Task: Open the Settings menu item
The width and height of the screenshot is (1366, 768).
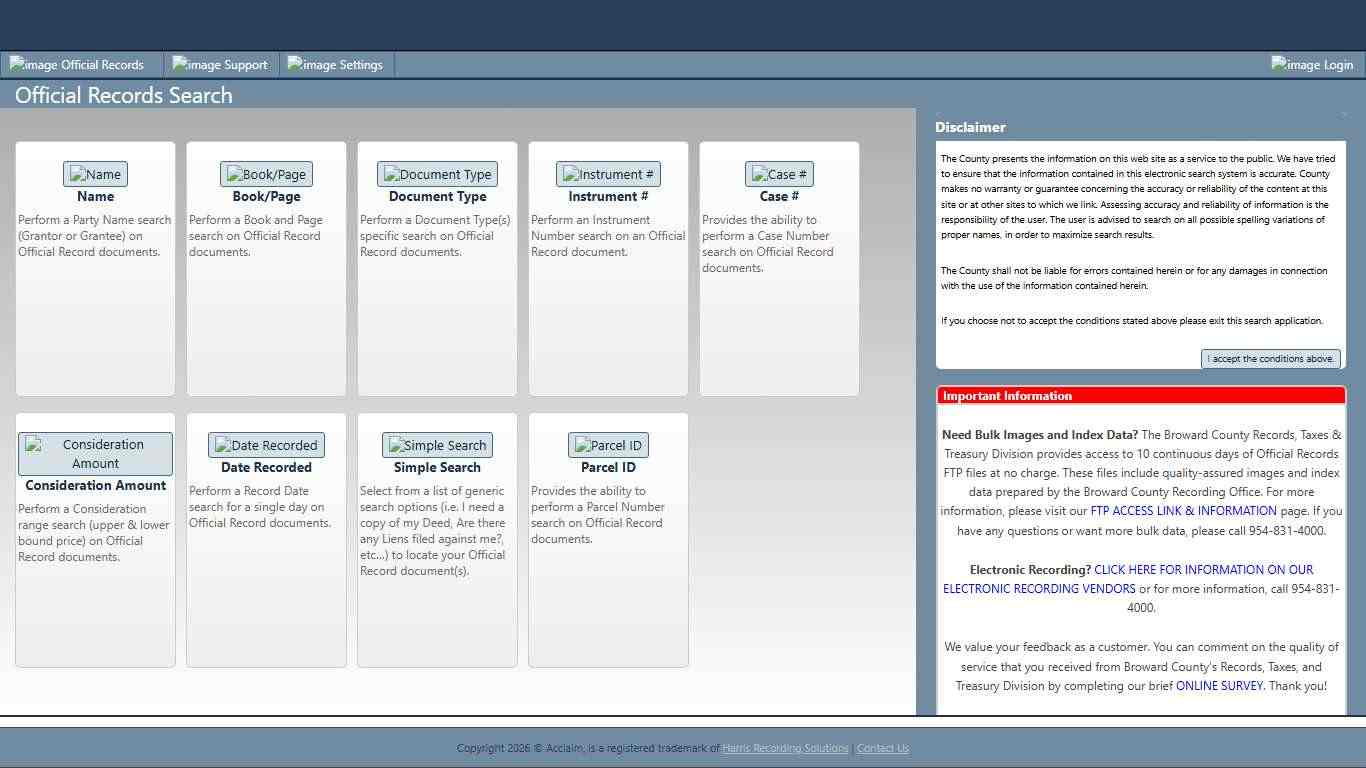Action: [336, 65]
